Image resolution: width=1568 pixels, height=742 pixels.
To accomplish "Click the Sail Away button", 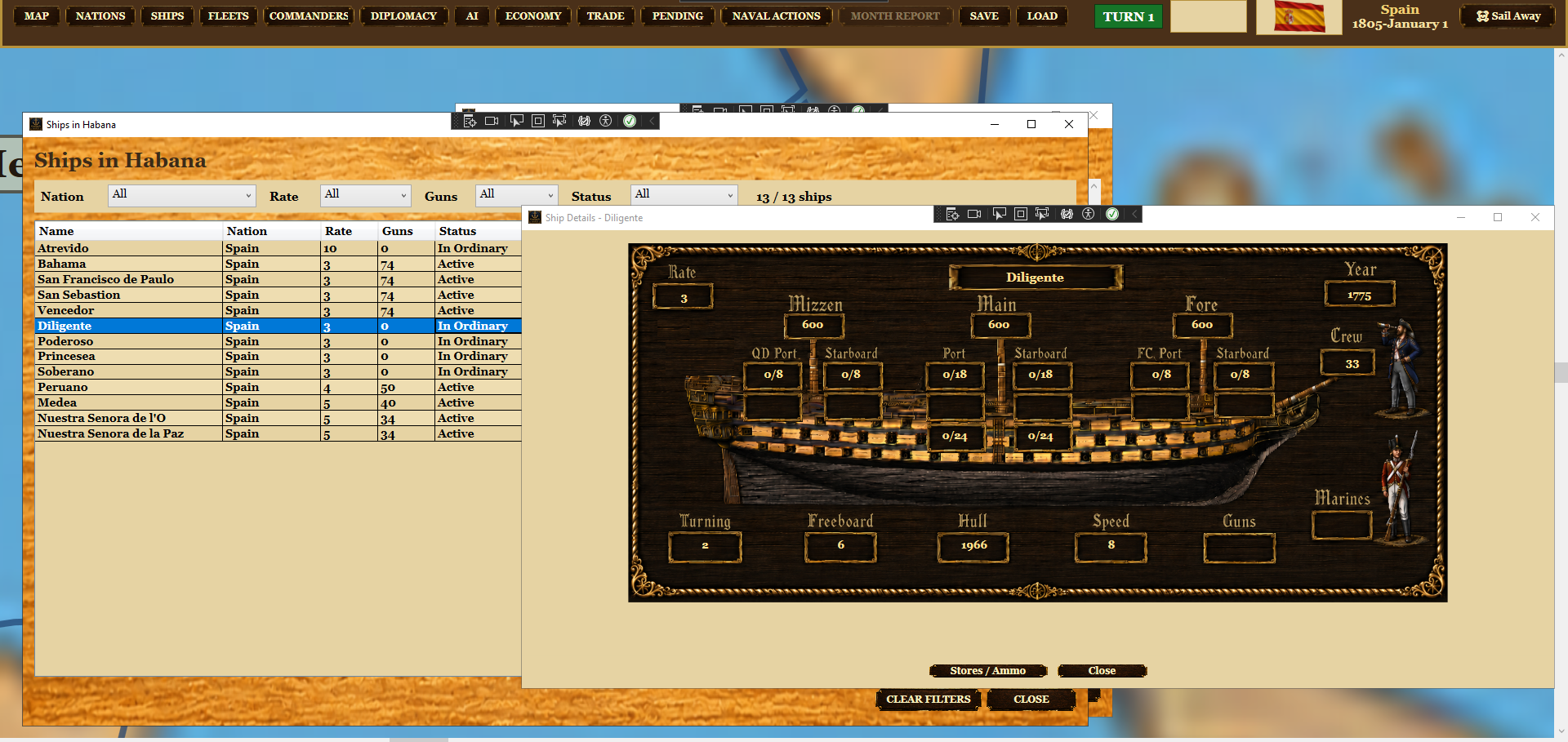I will 1508,16.
